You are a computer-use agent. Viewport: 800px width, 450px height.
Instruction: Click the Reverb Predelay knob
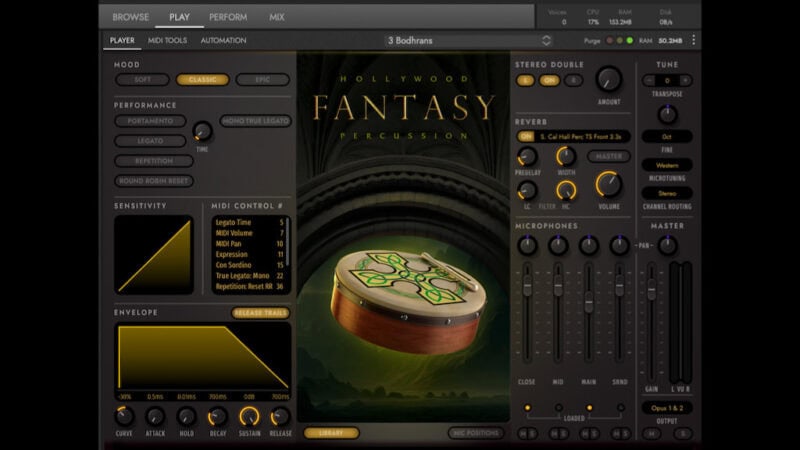(x=527, y=156)
